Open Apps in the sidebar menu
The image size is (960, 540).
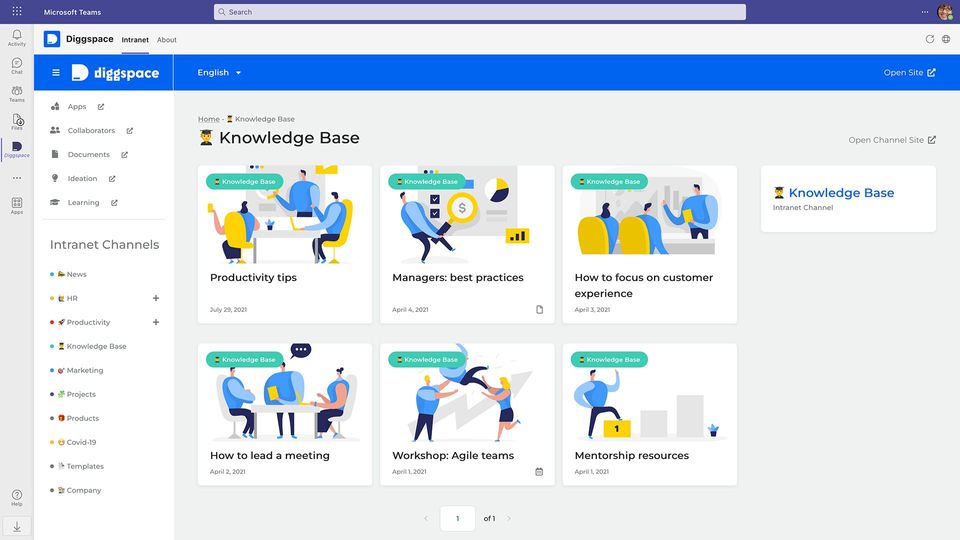[77, 107]
